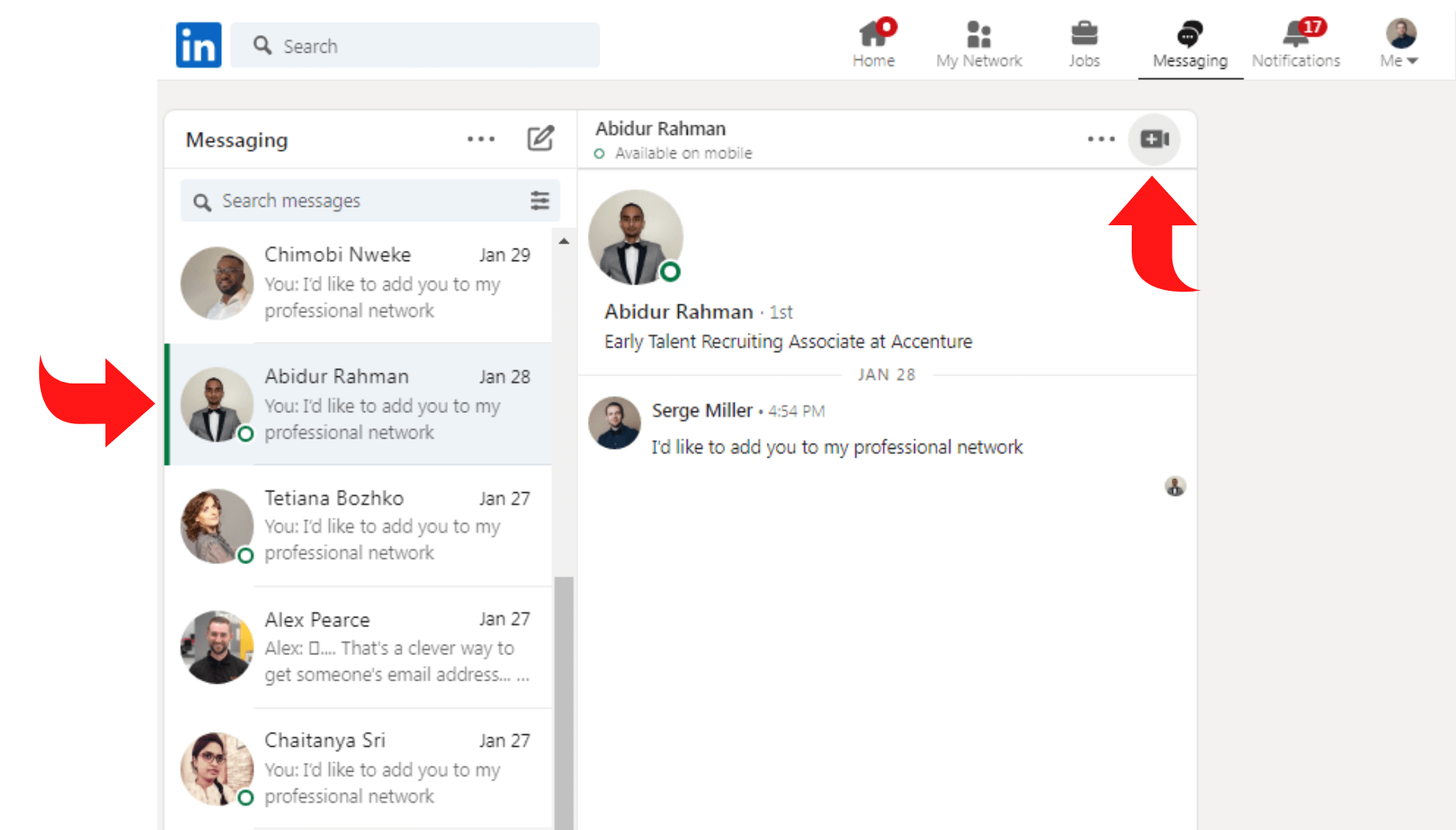The width and height of the screenshot is (1456, 830).
Task: Click Serge Miller's name in message
Action: tap(702, 411)
